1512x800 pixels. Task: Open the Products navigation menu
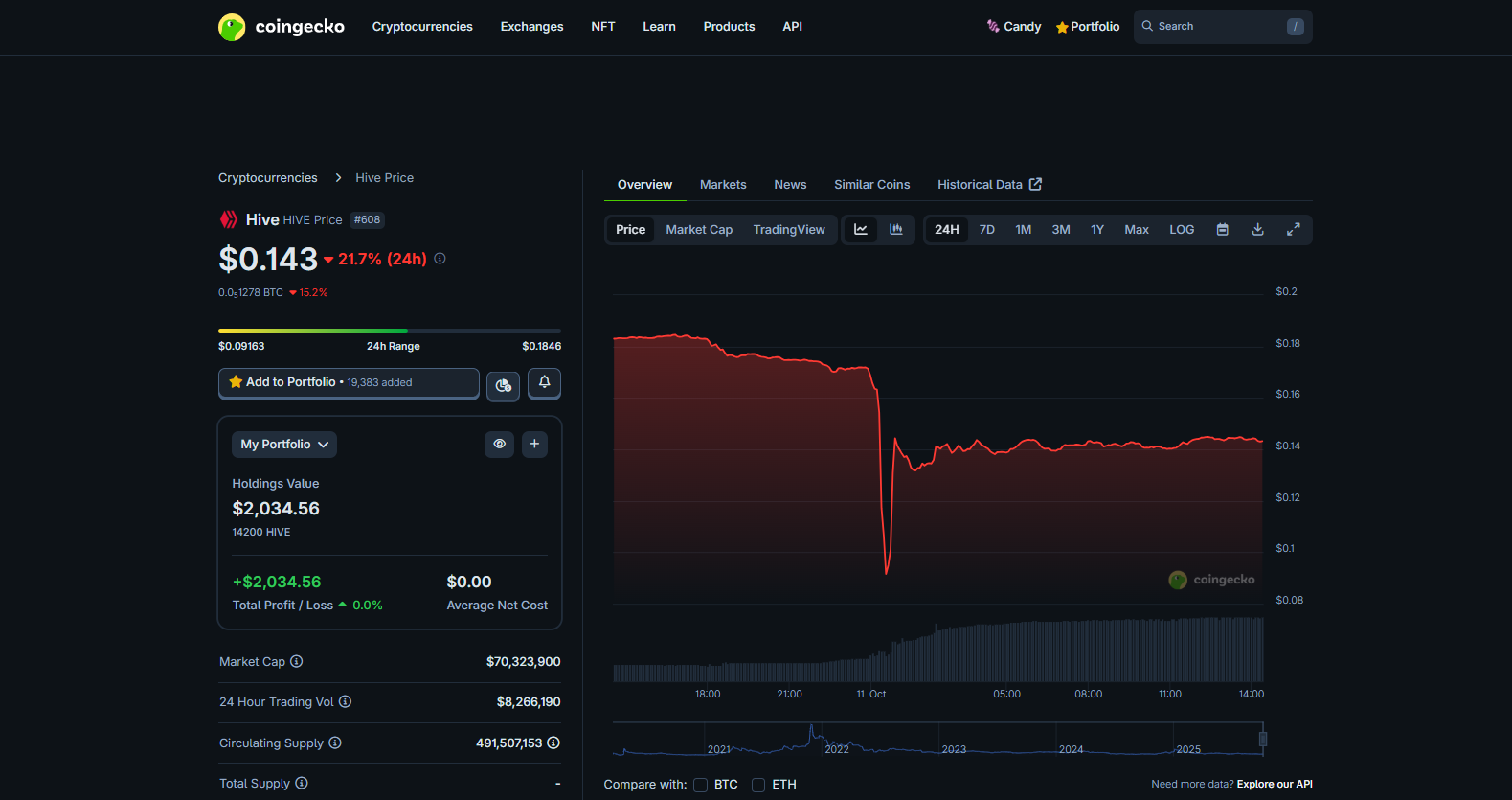(729, 27)
